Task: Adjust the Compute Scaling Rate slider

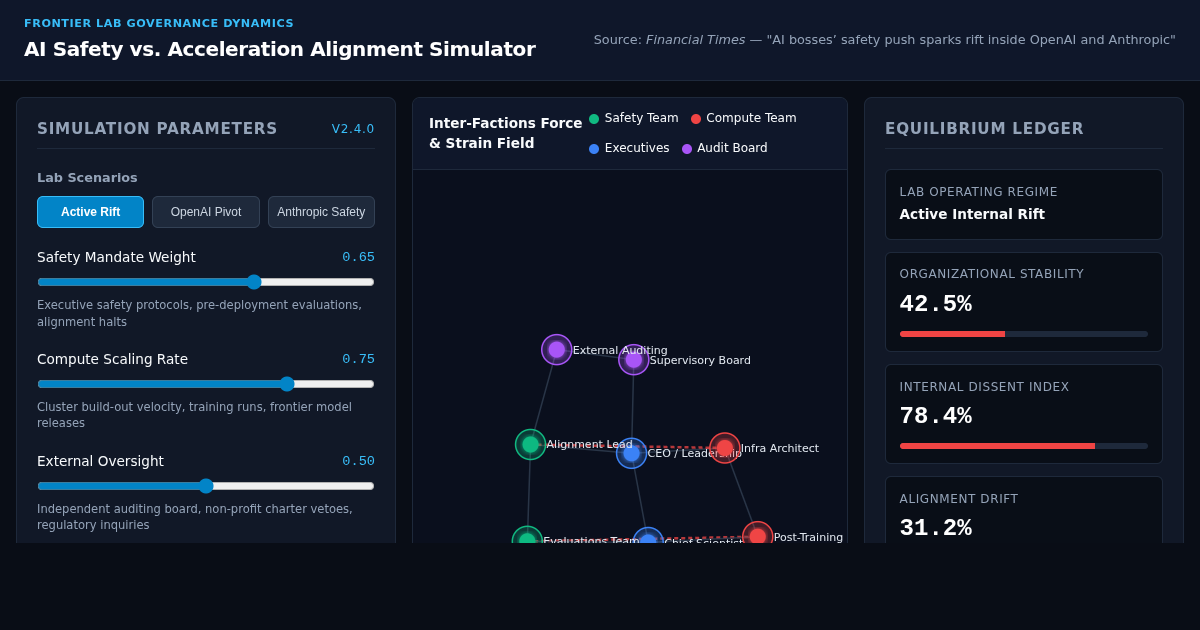Action: pyautogui.click(x=206, y=384)
